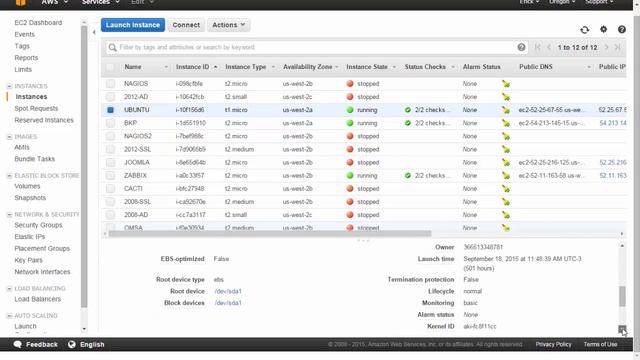Collapse the left navigation pane arrow
This screenshot has width=640, height=360.
94,32
